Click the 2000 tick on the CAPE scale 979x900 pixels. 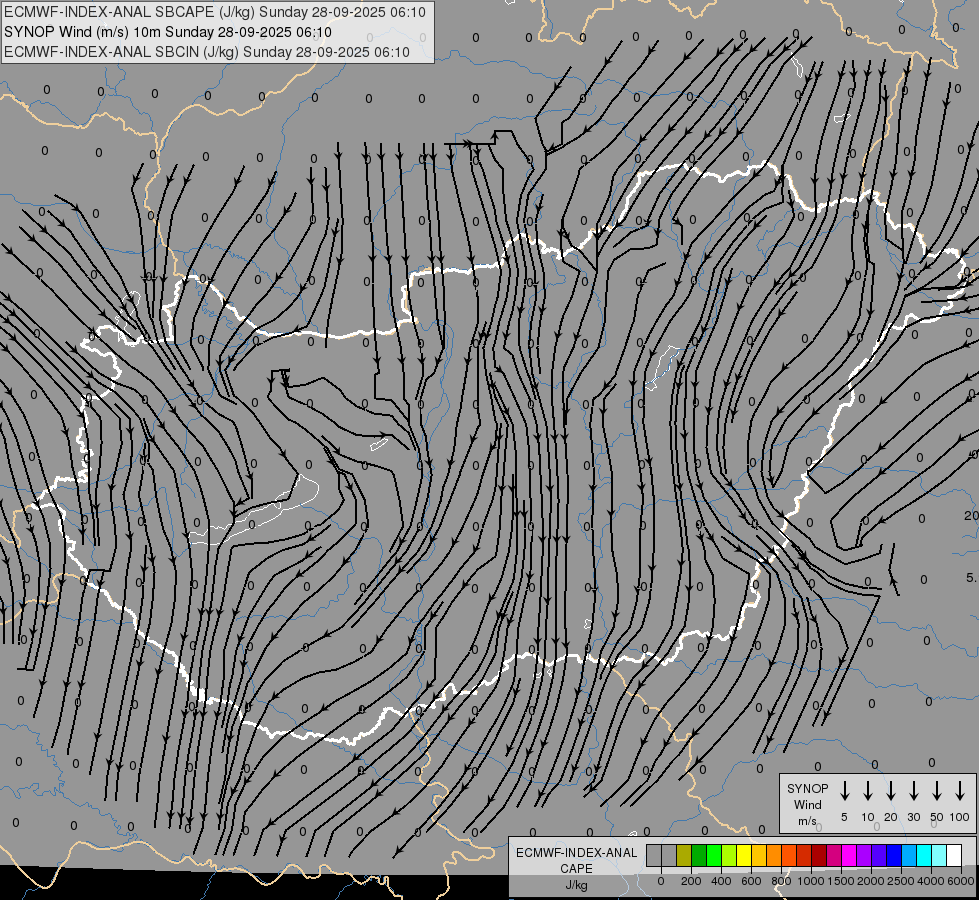tap(871, 881)
